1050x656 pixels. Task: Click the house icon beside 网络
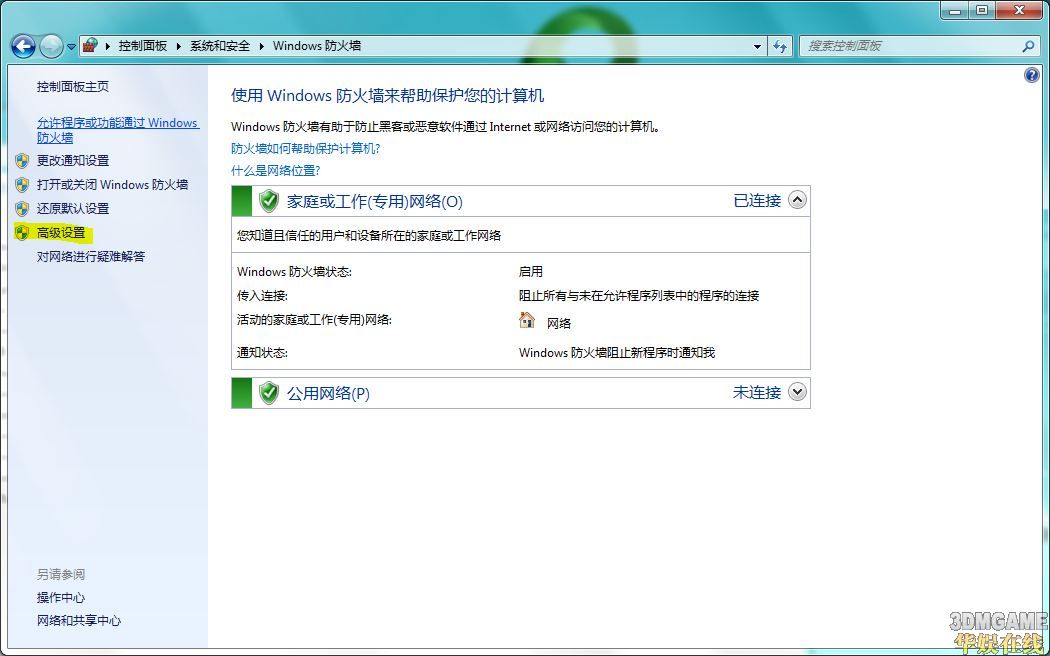click(x=527, y=320)
